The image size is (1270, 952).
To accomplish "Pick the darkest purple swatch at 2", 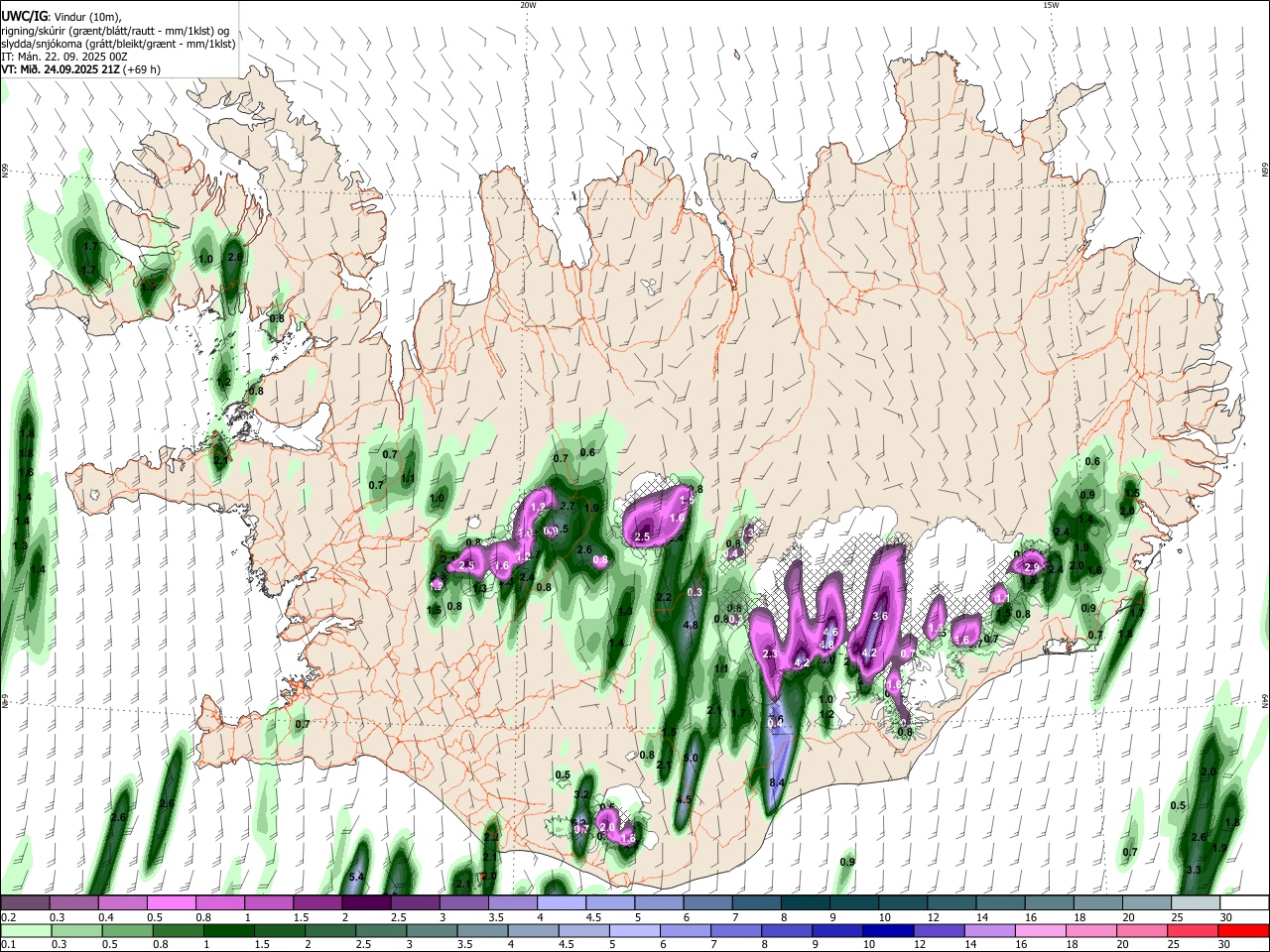I will click(x=365, y=903).
